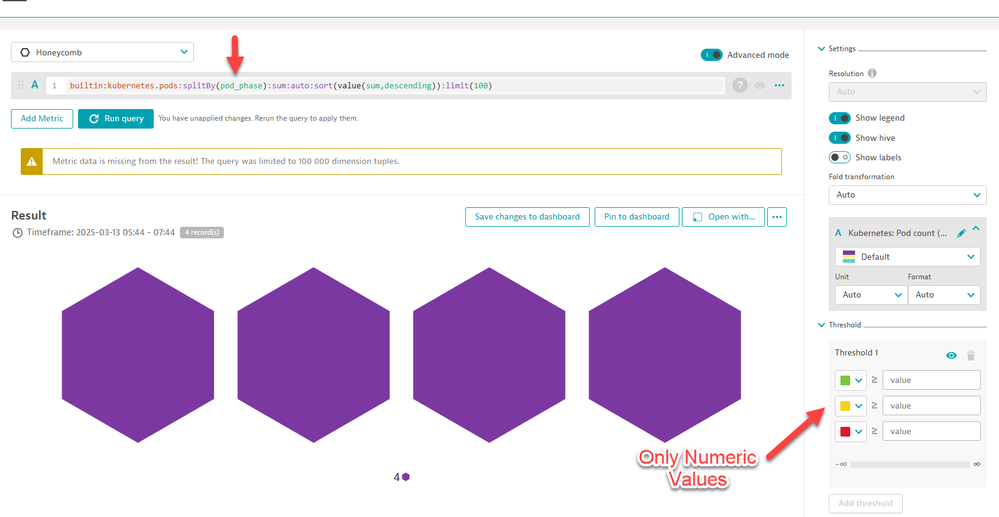
Task: Click the query help question mark icon
Action: pos(740,86)
